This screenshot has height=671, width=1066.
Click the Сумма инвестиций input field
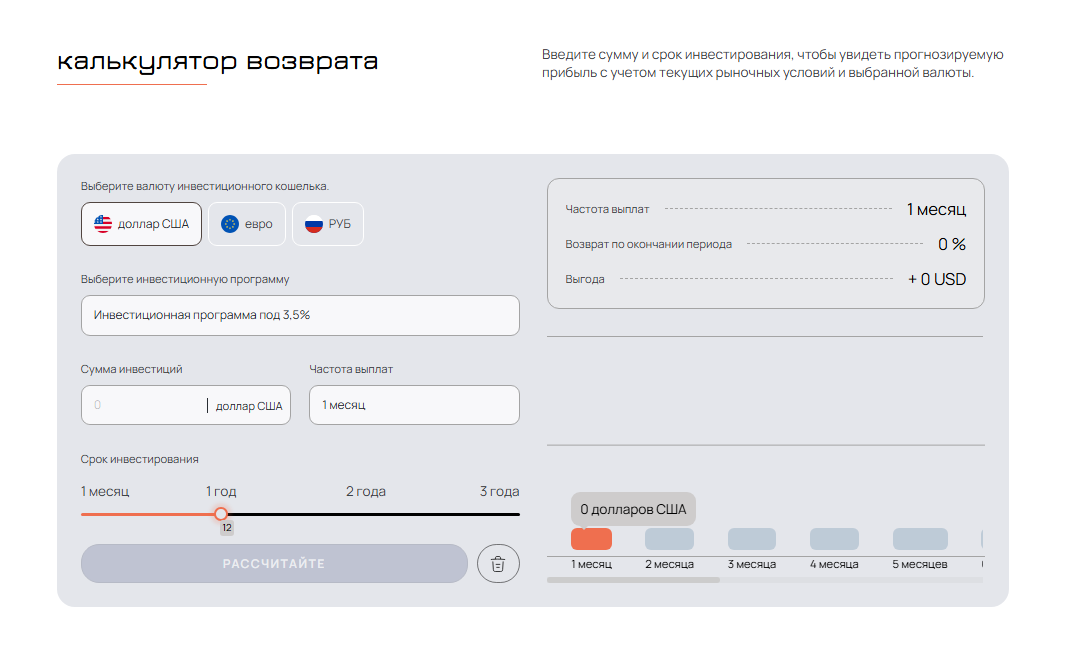point(145,405)
